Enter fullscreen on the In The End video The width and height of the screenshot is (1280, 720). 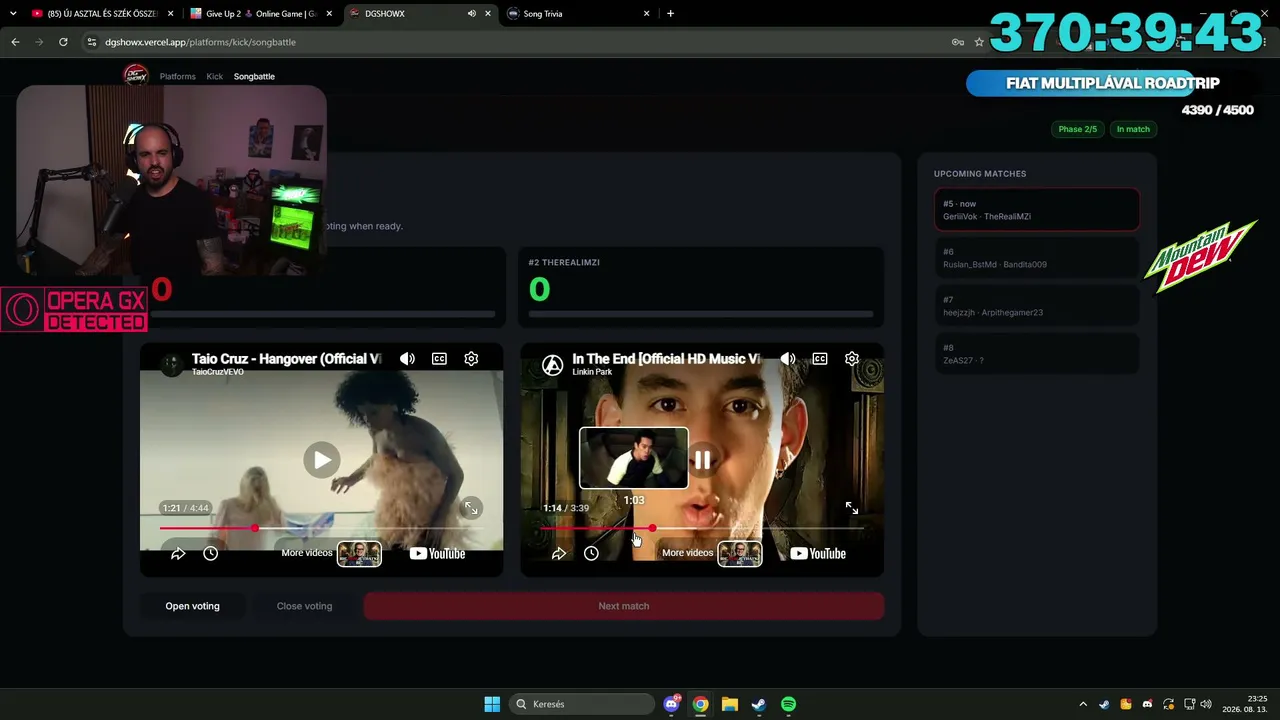[852, 508]
